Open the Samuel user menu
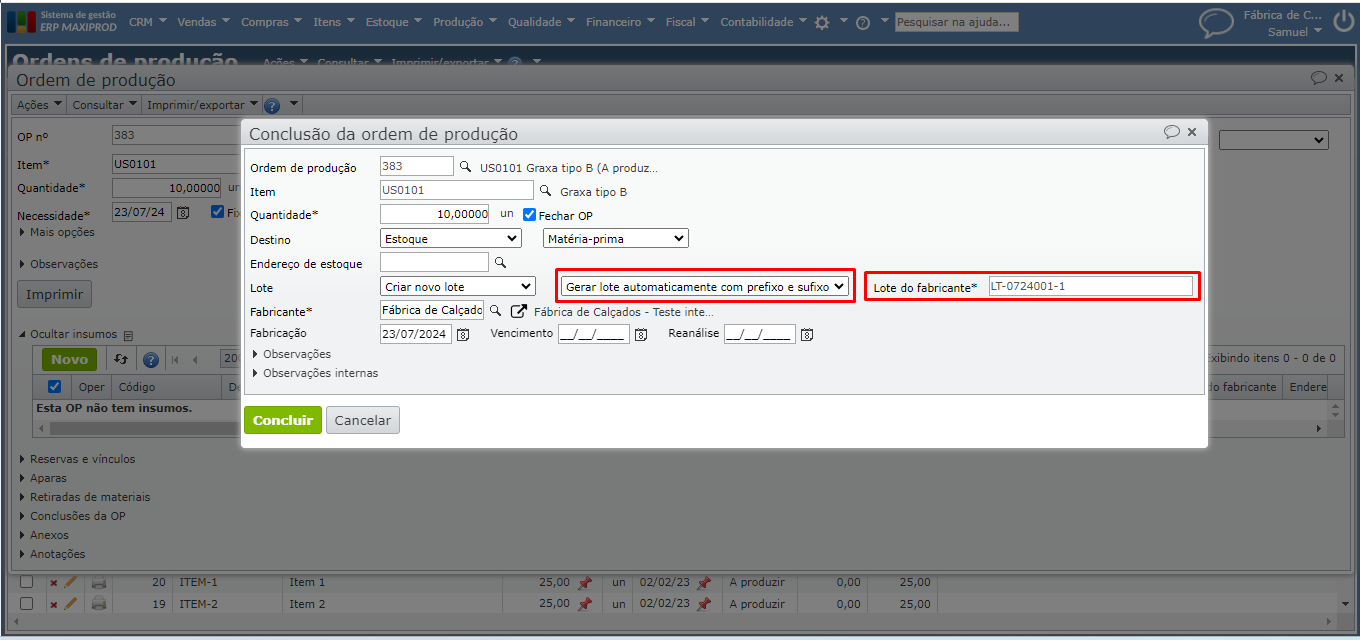Screen dimensions: 1360x640 point(1295,32)
